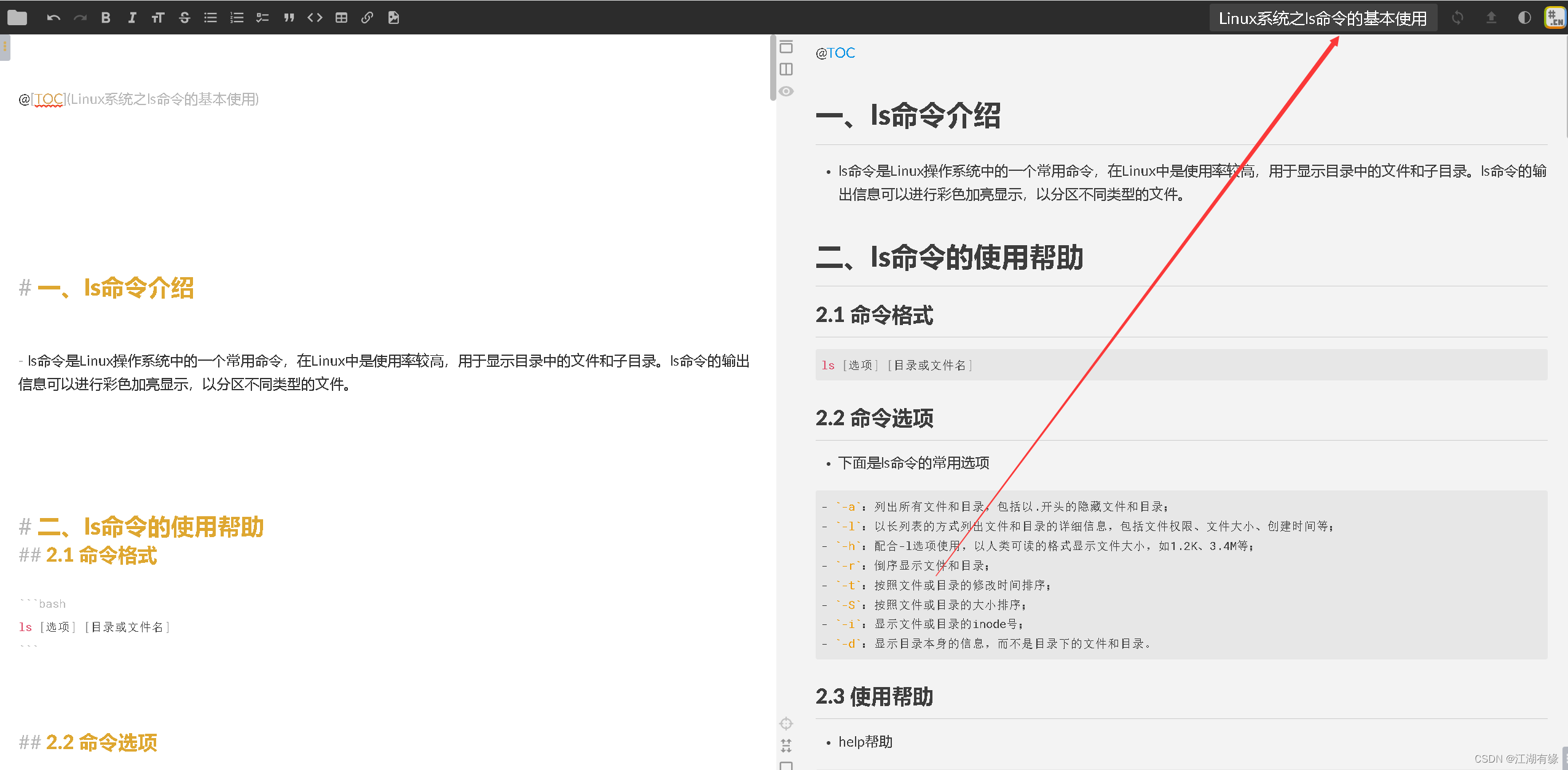Open the file explorer folder icon

(x=17, y=18)
